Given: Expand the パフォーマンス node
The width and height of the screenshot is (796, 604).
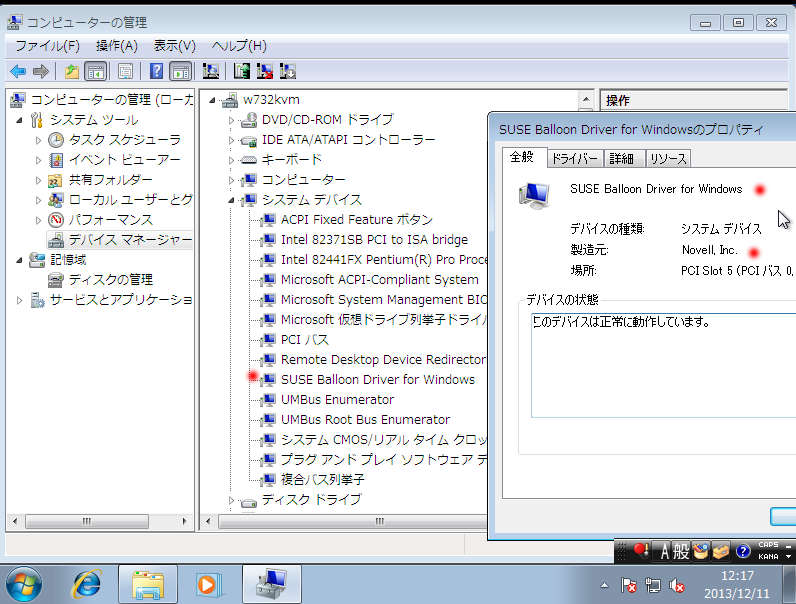Looking at the screenshot, I should pyautogui.click(x=39, y=220).
